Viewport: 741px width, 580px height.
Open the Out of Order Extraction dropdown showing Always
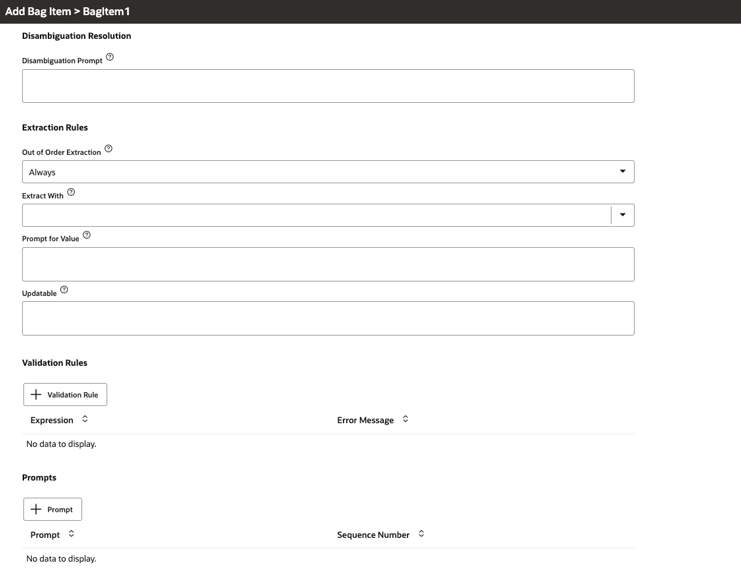click(328, 172)
